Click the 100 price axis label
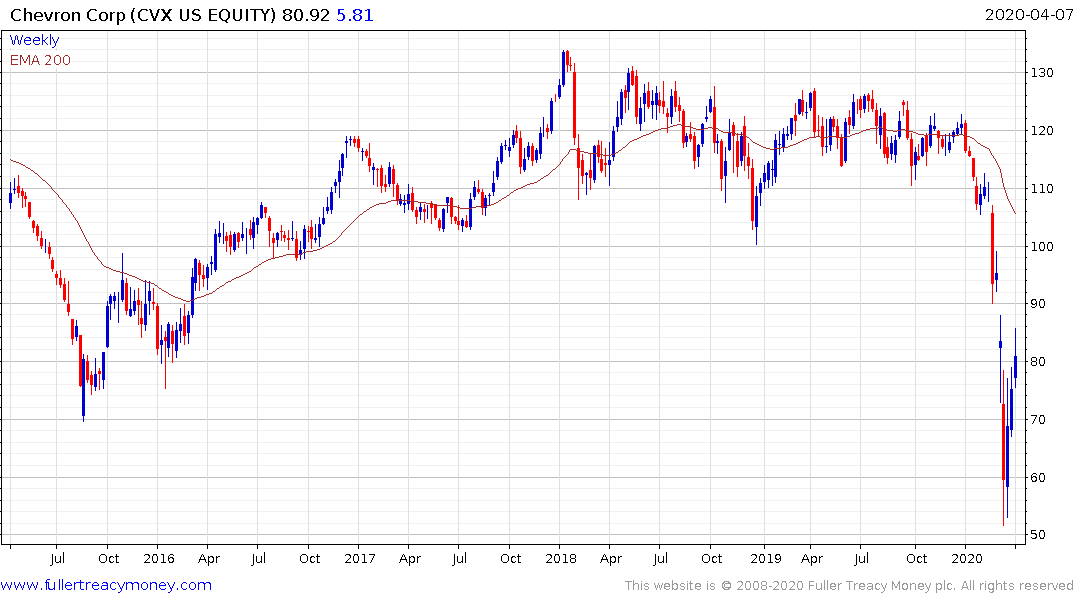1075x600 pixels. point(1042,246)
